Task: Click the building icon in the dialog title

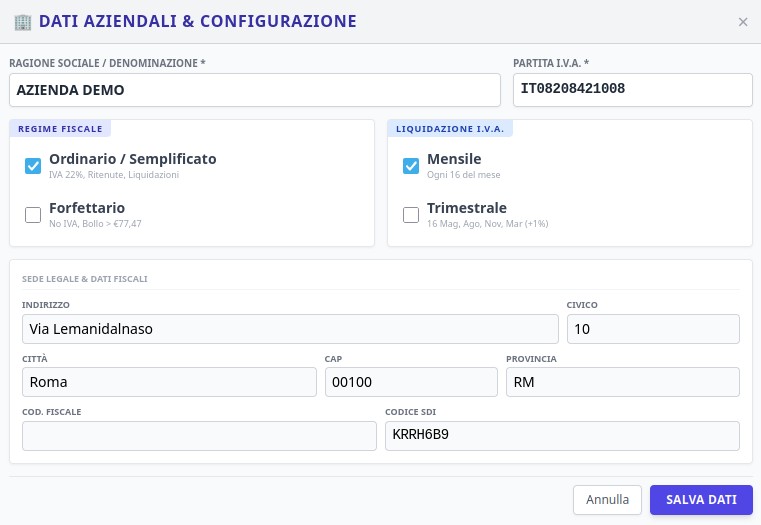Action: [x=22, y=21]
